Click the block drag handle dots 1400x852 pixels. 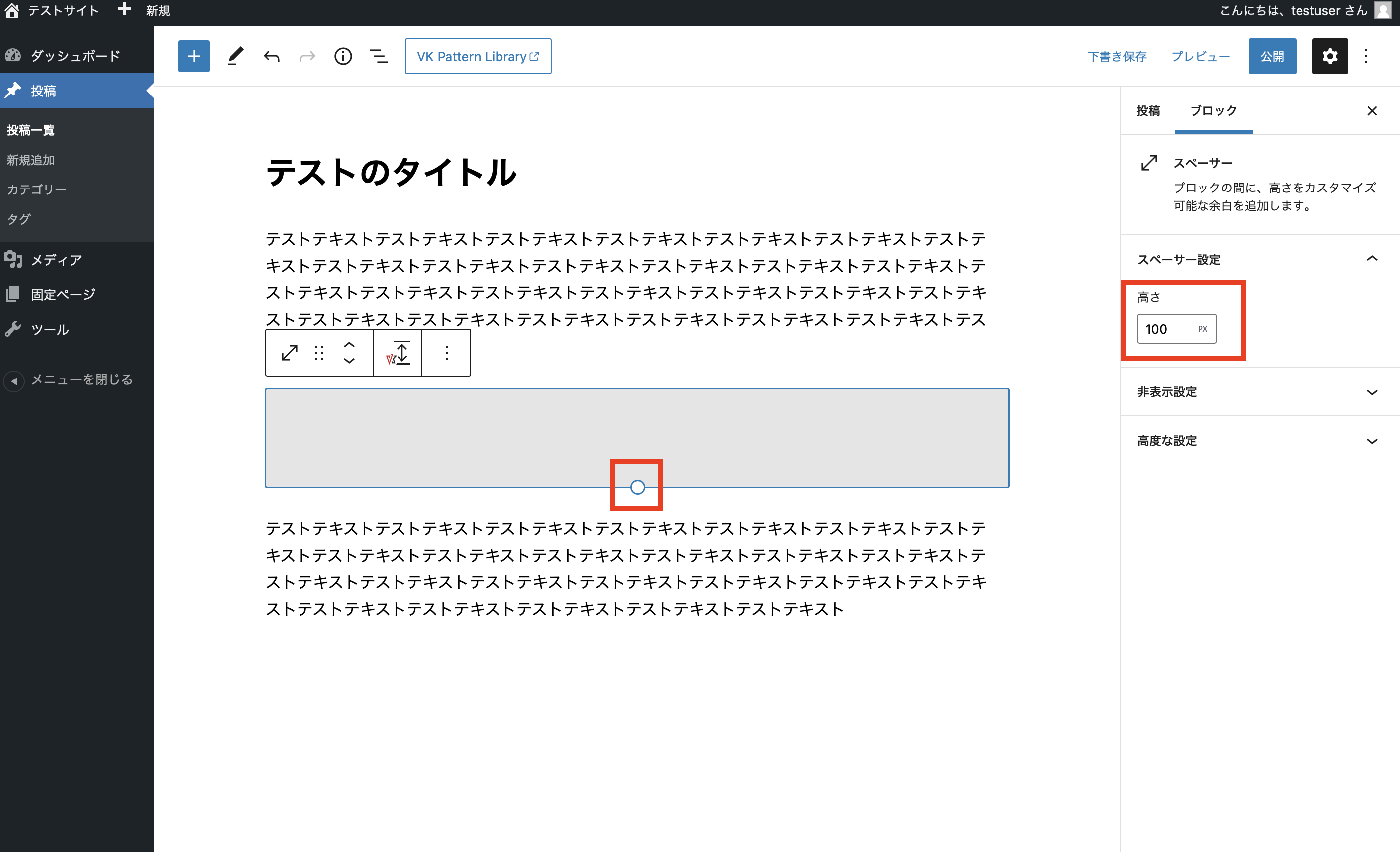pyautogui.click(x=319, y=353)
